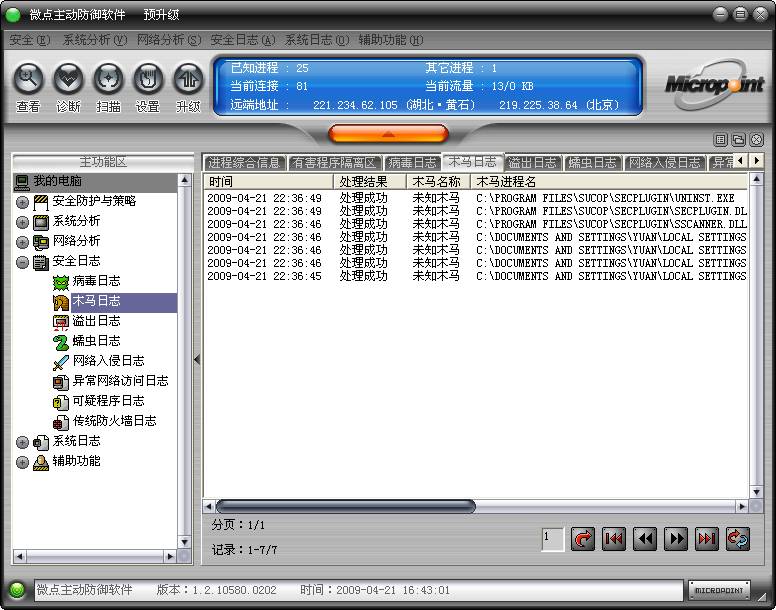Switch to the 溢出日志 tab
Screen dimensions: 776x610
(533, 162)
